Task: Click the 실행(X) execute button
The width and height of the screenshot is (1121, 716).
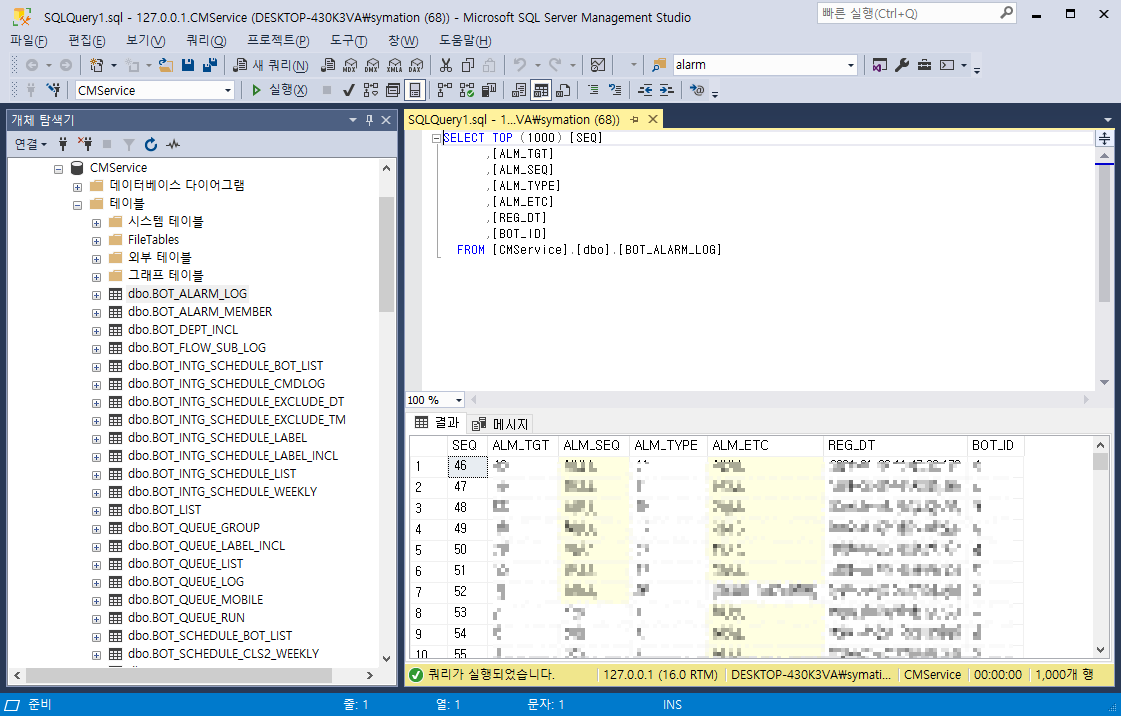Action: point(280,90)
